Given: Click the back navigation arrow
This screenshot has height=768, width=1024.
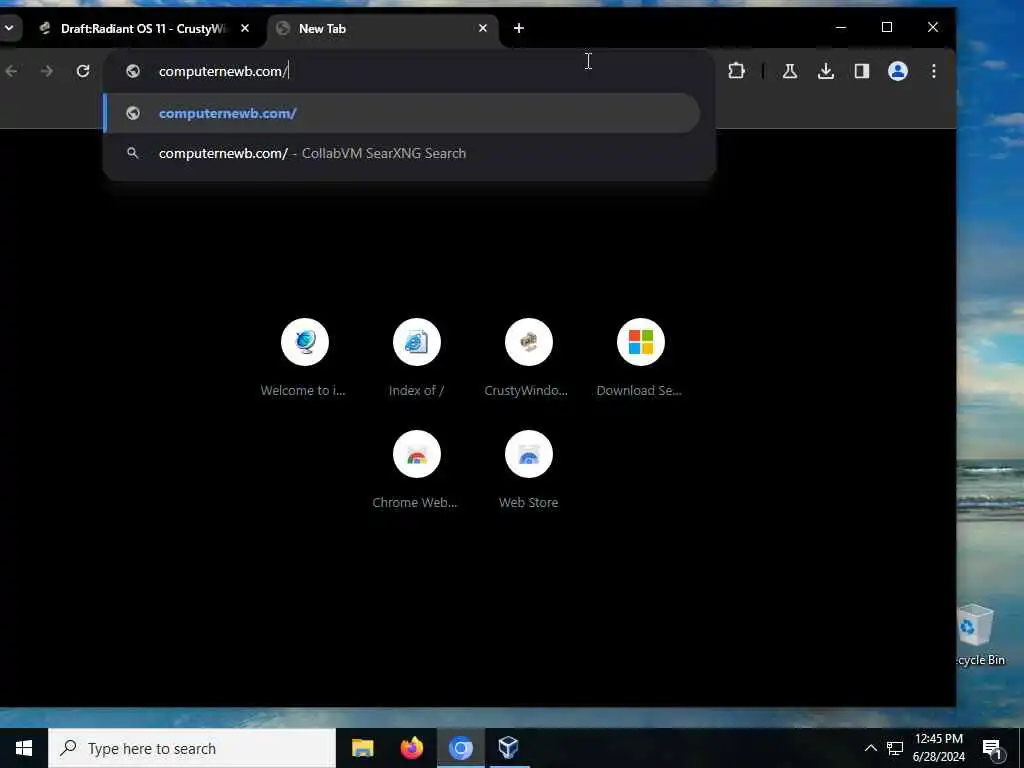Looking at the screenshot, I should click(x=12, y=71).
